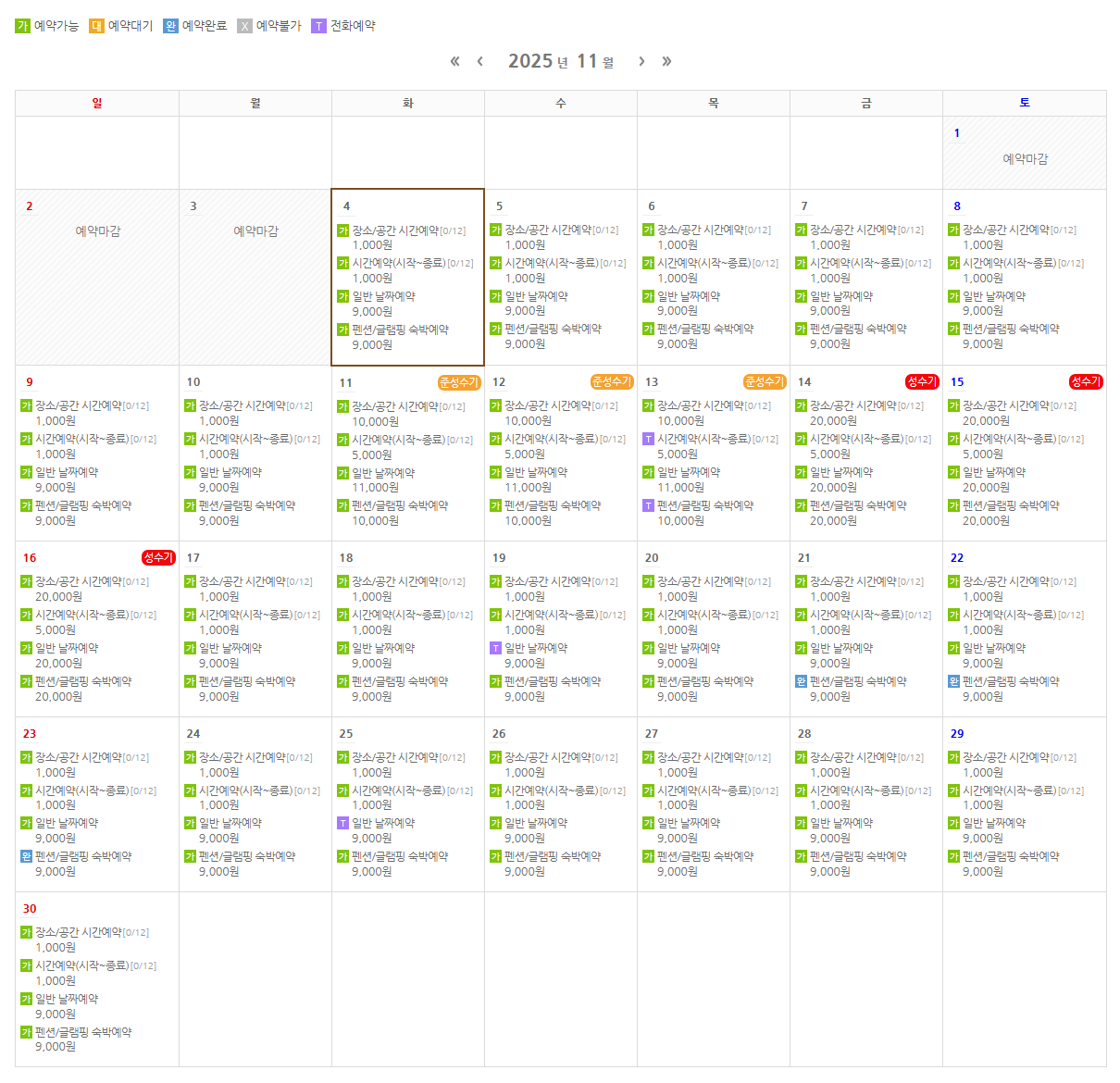Click the red 성수기 badge on November 14
1120x1083 pixels.
click(x=922, y=381)
